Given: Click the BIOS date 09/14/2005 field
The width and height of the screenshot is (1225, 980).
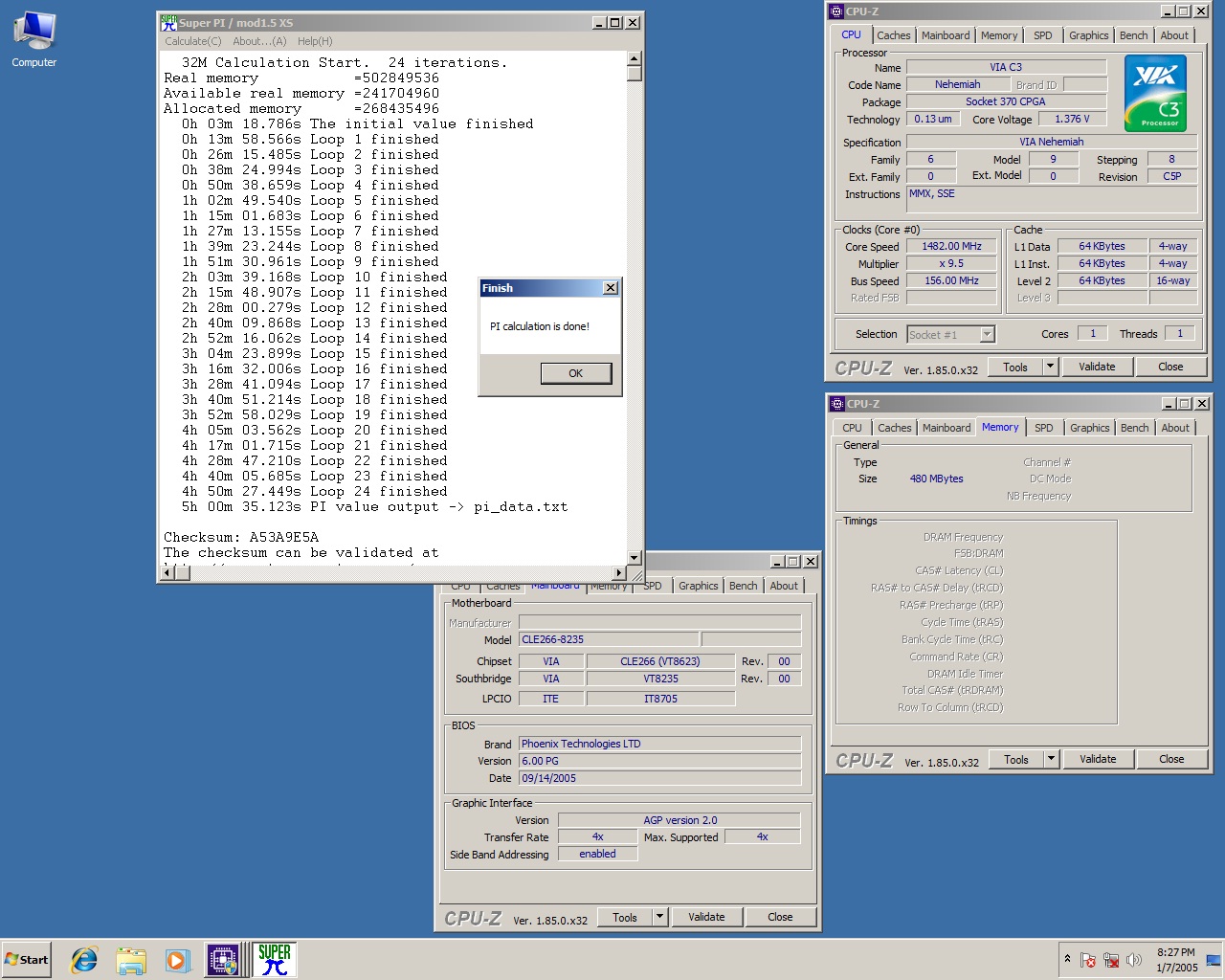Looking at the screenshot, I should click(659, 778).
